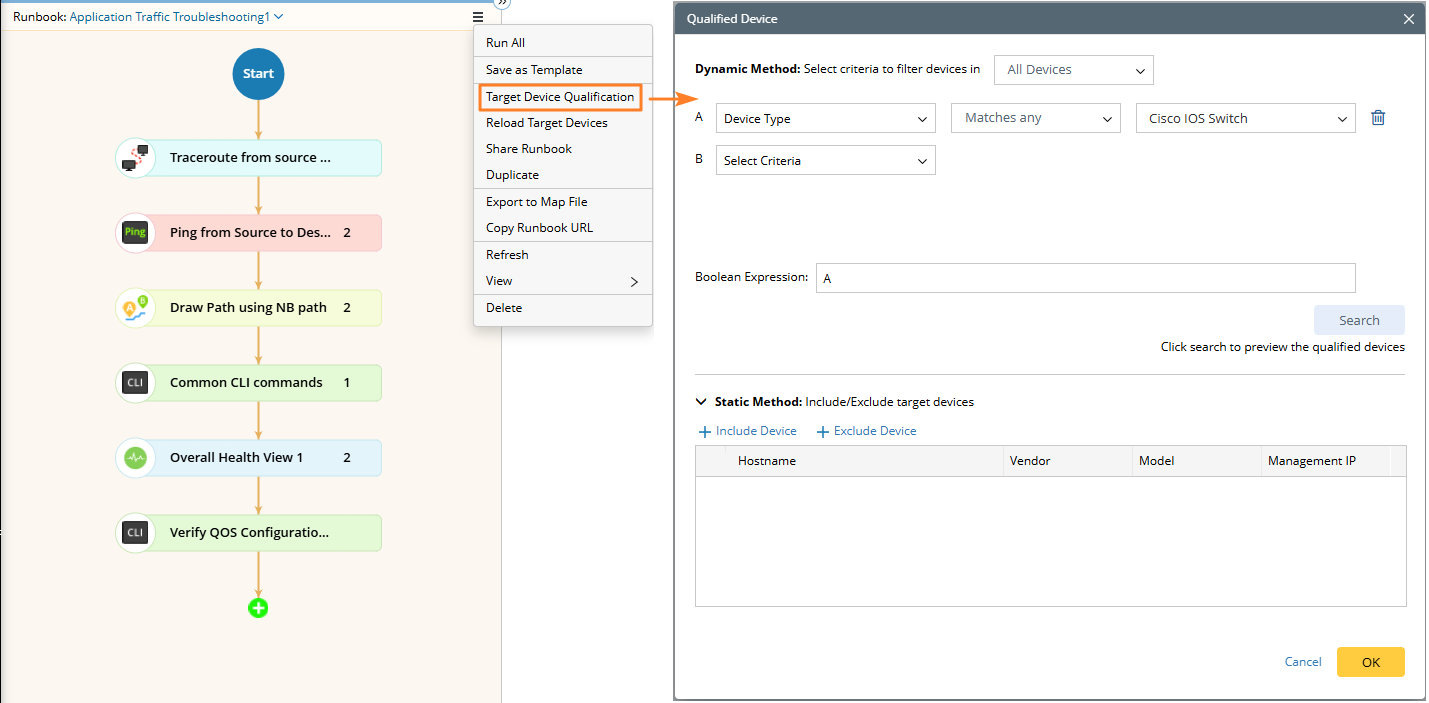Click the Overall Health View icon
The width and height of the screenshot is (1429, 703).
(135, 458)
